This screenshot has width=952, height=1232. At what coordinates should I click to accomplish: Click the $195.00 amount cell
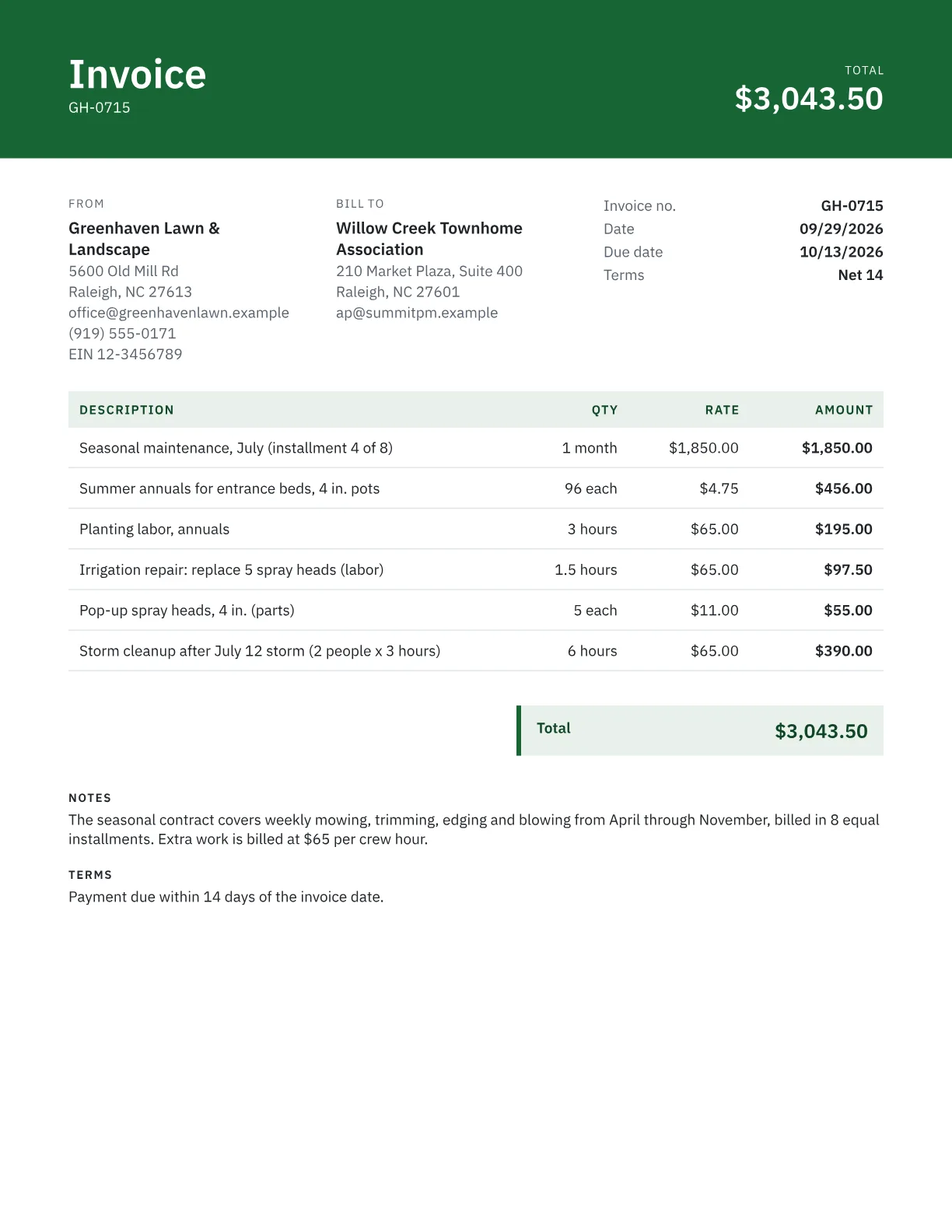(x=844, y=529)
